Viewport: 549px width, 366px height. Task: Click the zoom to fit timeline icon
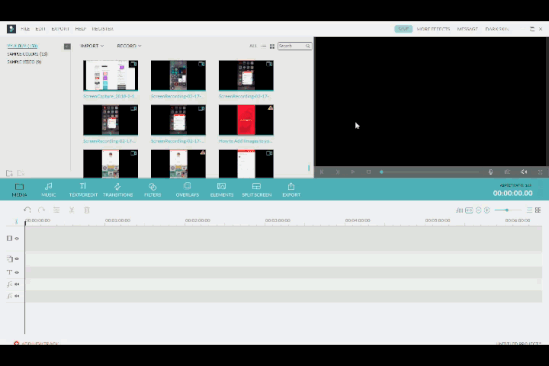pos(469,210)
